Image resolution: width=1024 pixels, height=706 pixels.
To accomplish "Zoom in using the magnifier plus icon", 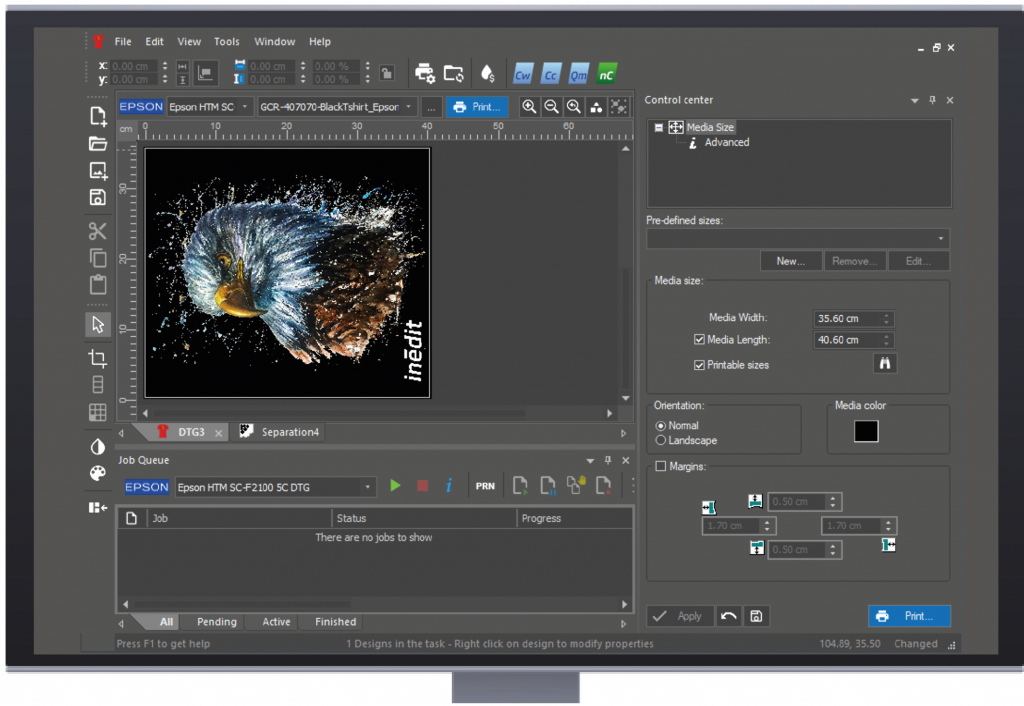I will tap(529, 106).
